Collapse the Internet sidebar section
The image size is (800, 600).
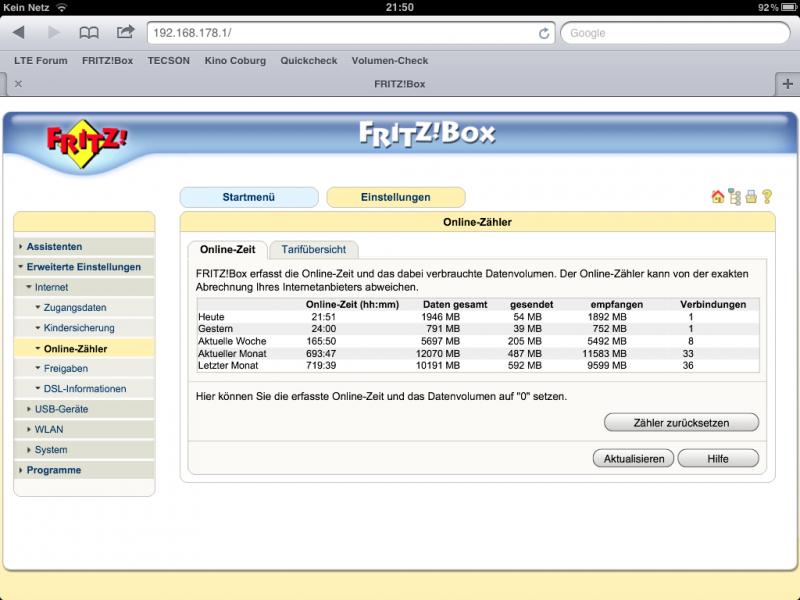[84, 287]
